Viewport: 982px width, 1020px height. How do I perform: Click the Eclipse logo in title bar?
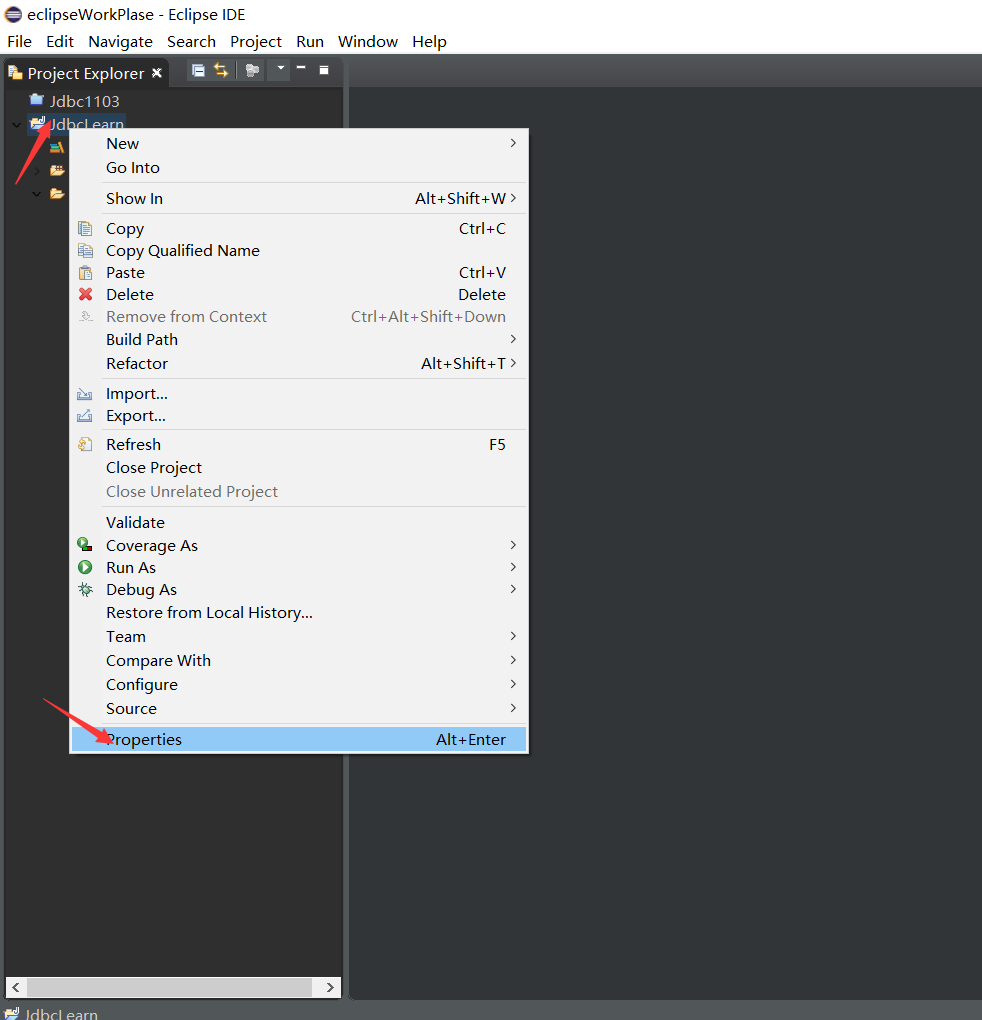point(14,14)
